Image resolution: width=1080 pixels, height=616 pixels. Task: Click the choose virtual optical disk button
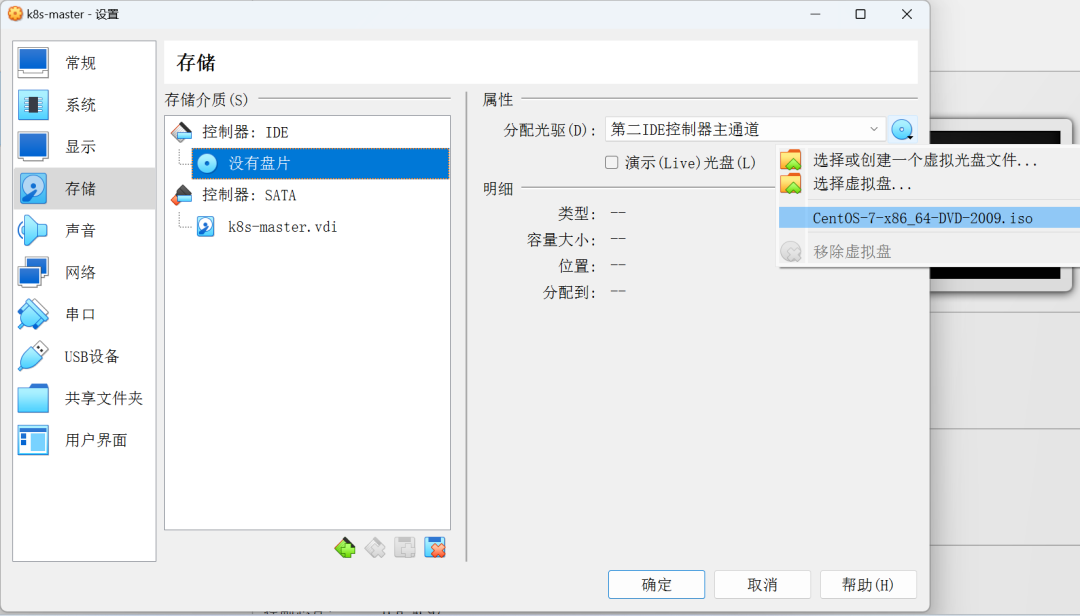(x=902, y=130)
